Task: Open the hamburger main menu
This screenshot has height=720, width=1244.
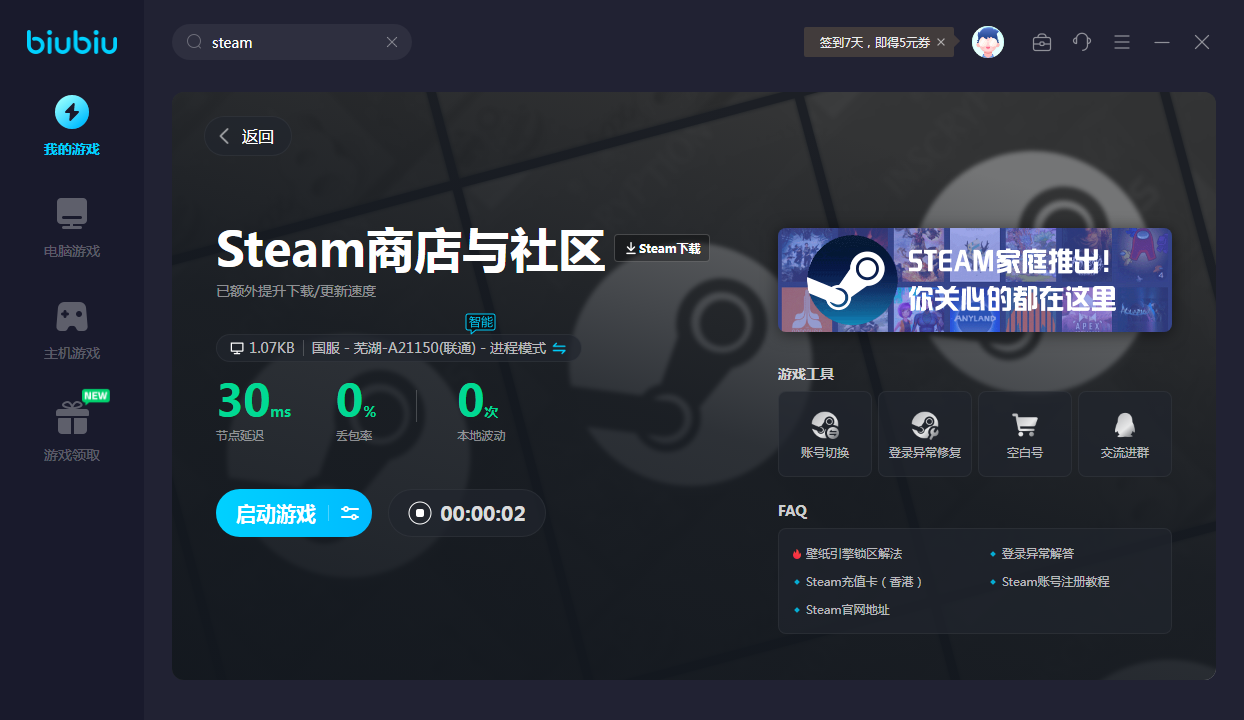Action: (1122, 42)
